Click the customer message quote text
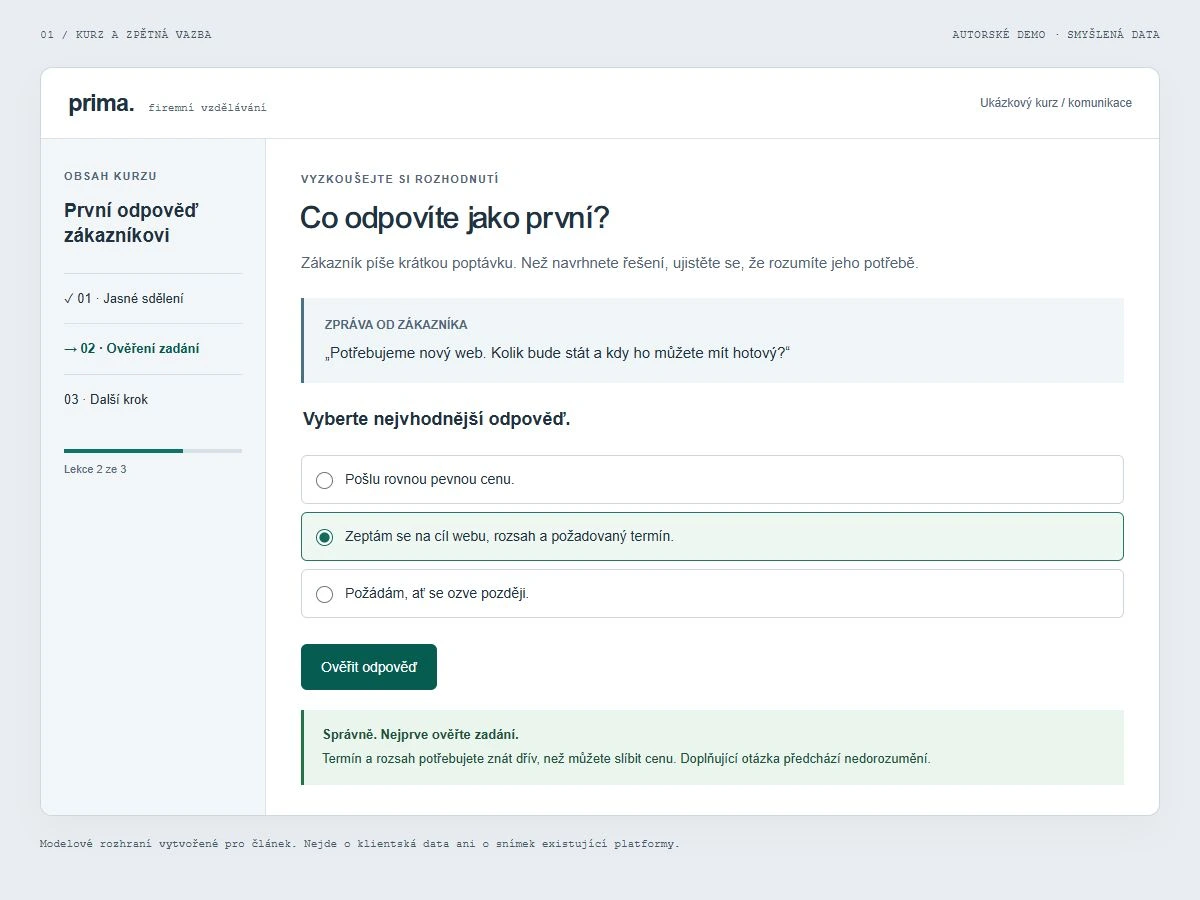 (557, 353)
